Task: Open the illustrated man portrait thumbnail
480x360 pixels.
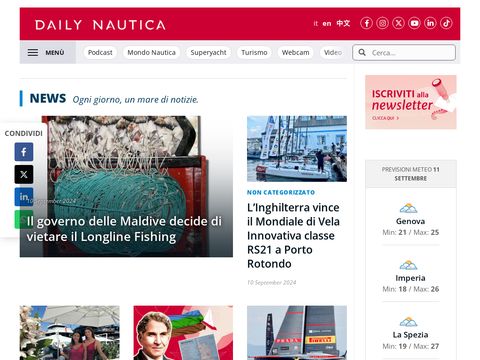Action: (183, 333)
